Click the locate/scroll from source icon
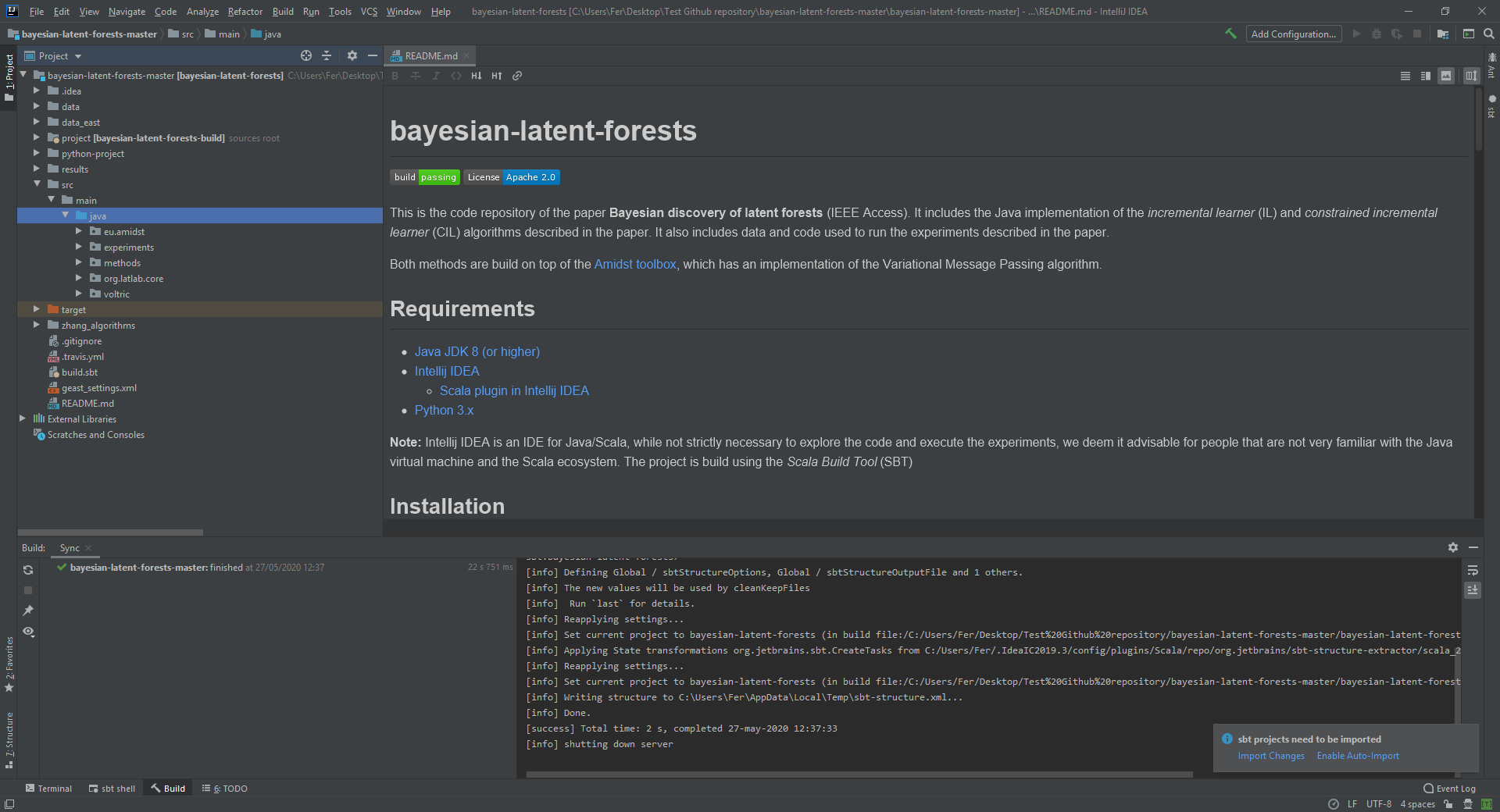This screenshot has height=812, width=1500. 306,55
